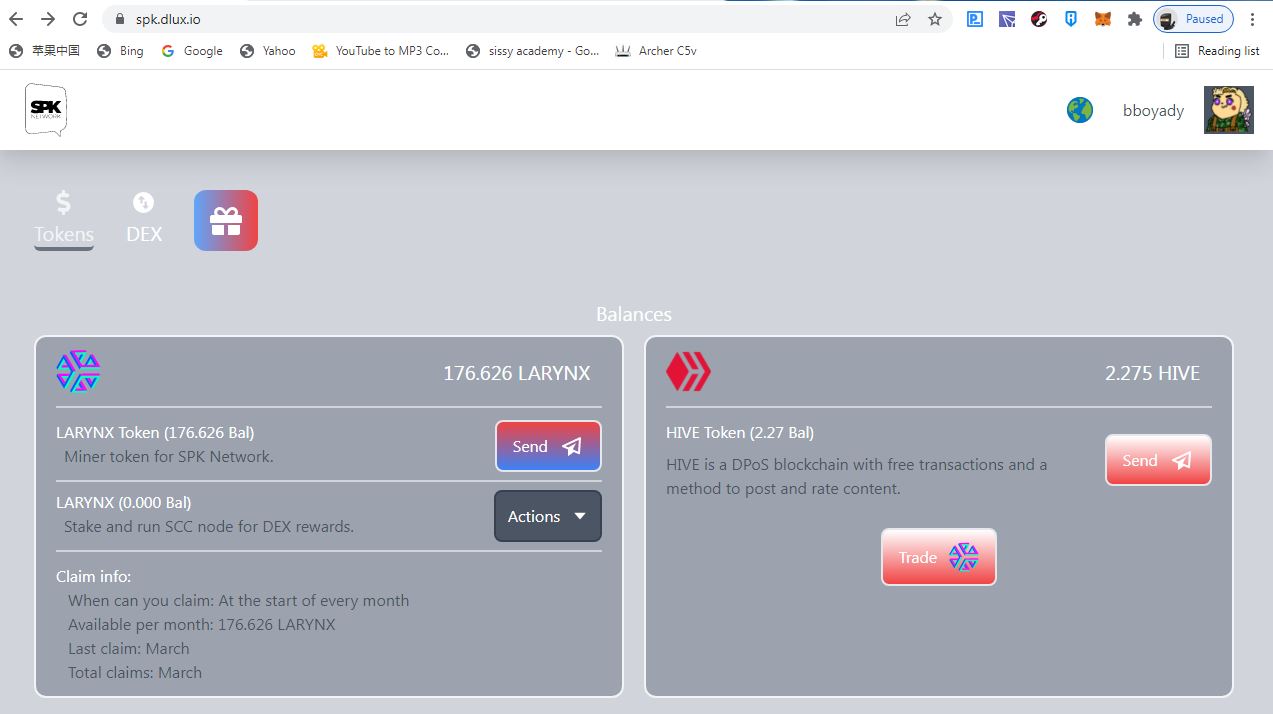Screen dimensions: 1273x714
Task: Open the Bing bookmark
Action: (x=120, y=51)
